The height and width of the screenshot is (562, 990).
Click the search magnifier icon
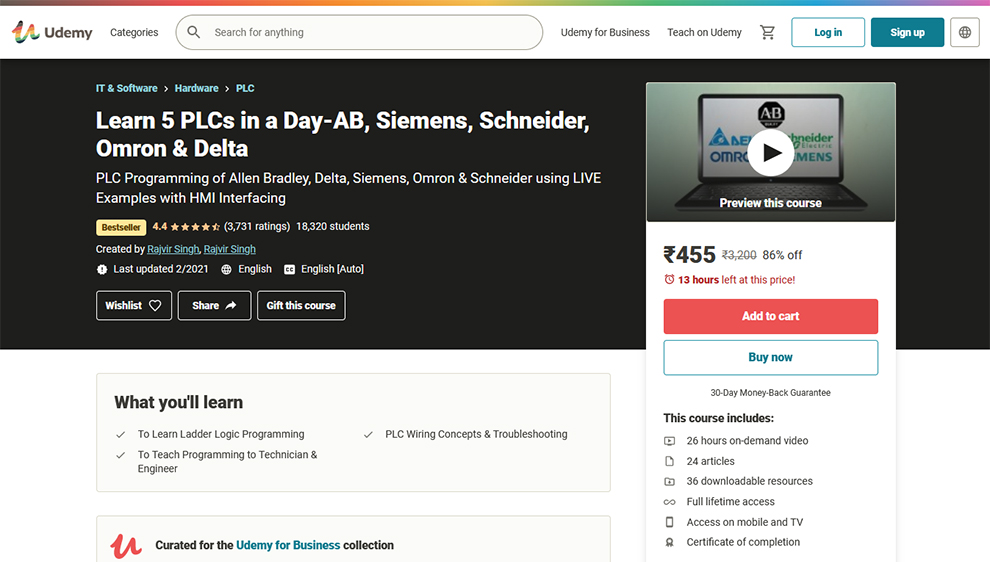click(194, 32)
